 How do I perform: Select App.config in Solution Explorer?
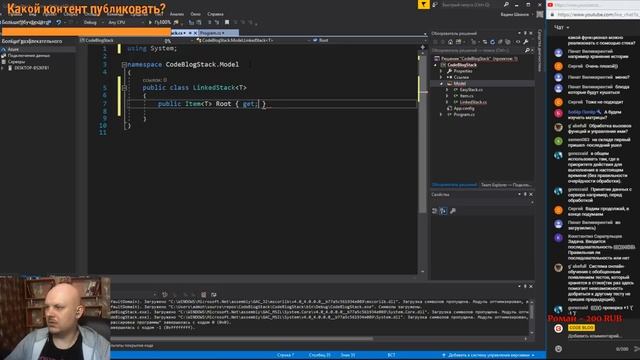tap(464, 109)
